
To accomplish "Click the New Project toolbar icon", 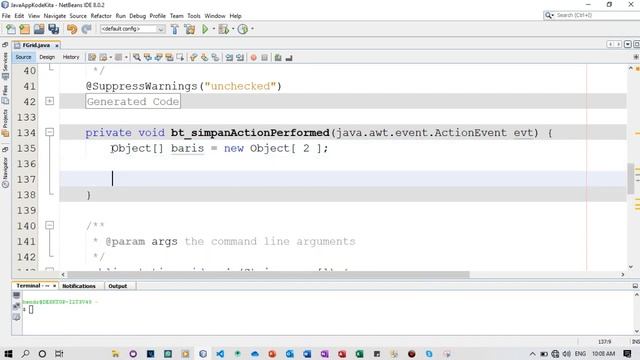I will pyautogui.click(x=24, y=29).
